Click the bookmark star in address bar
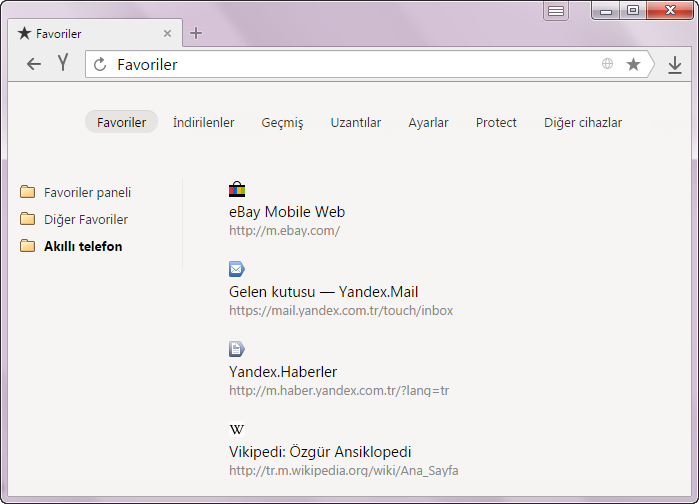The image size is (699, 504). (633, 64)
